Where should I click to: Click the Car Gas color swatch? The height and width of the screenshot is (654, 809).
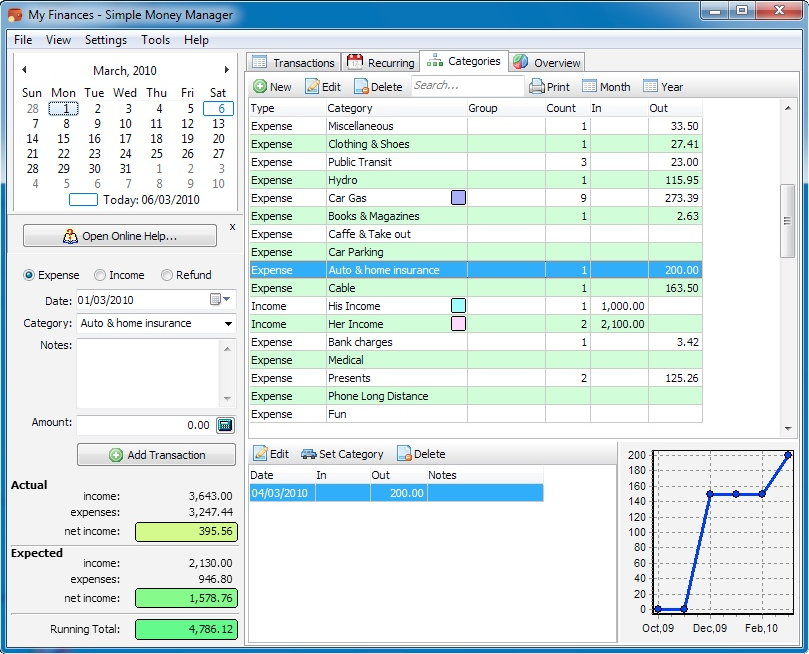coord(458,198)
